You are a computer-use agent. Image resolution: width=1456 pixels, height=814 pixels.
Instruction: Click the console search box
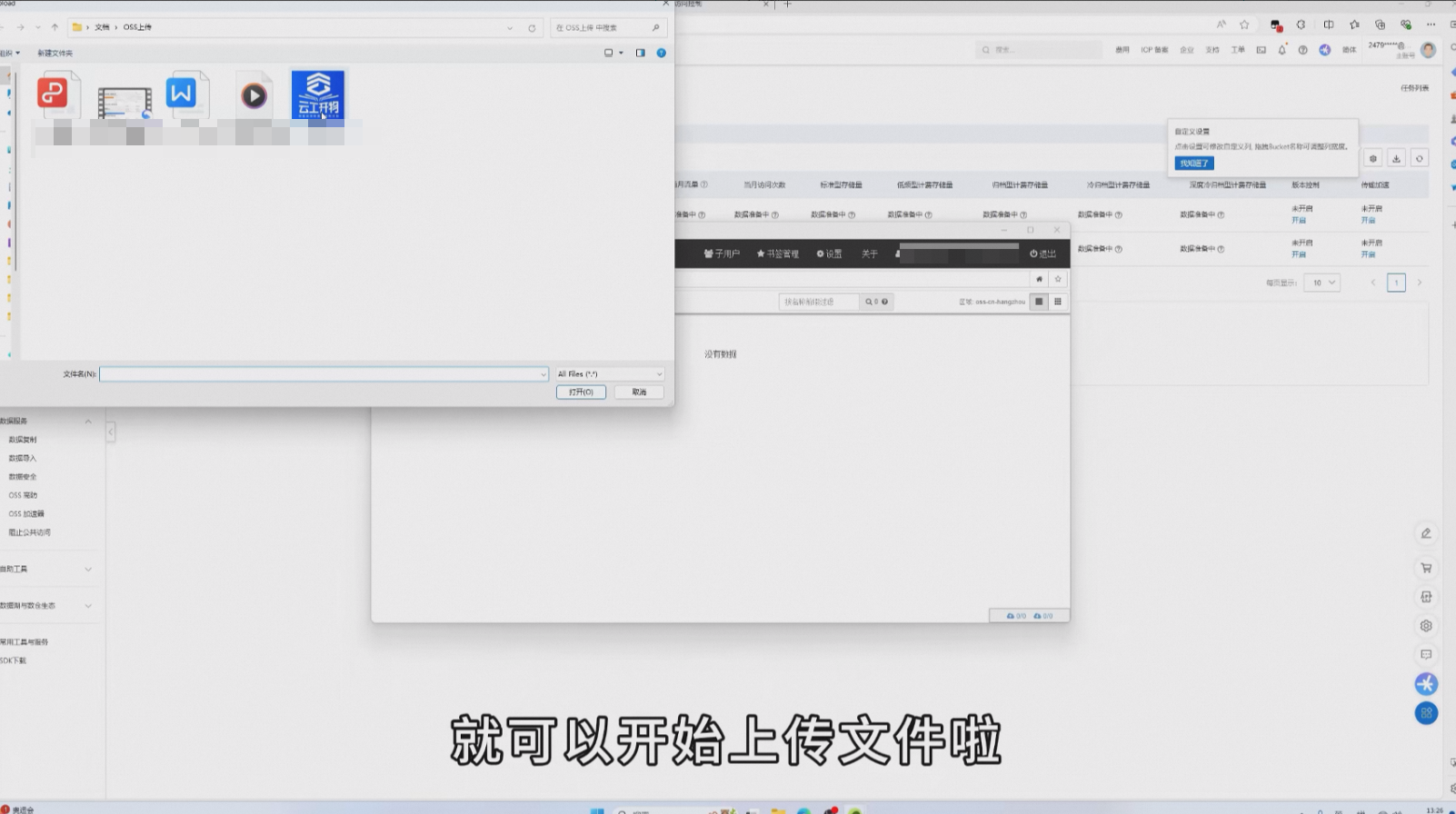(1039, 50)
